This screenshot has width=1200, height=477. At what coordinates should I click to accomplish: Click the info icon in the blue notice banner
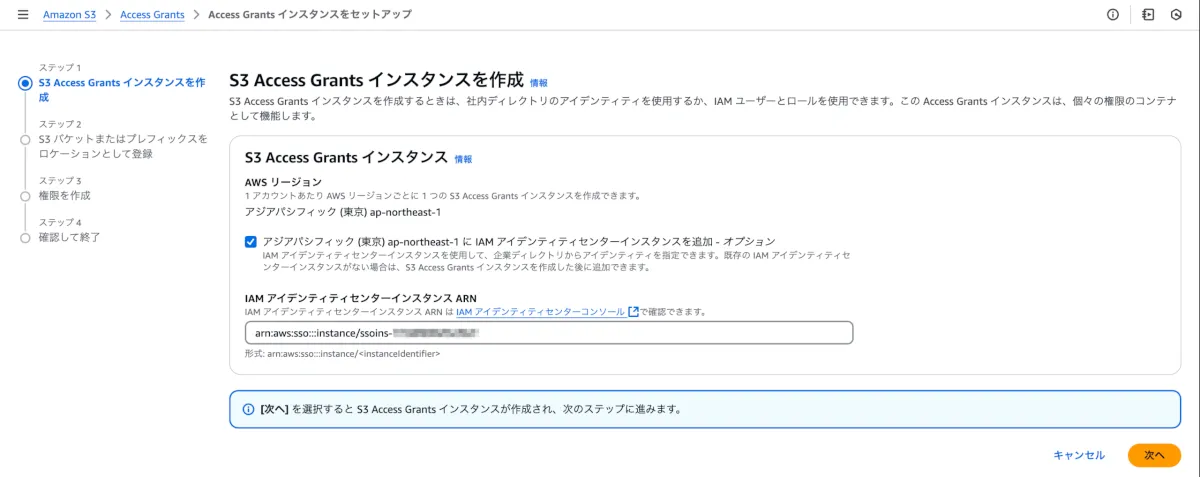click(x=249, y=409)
